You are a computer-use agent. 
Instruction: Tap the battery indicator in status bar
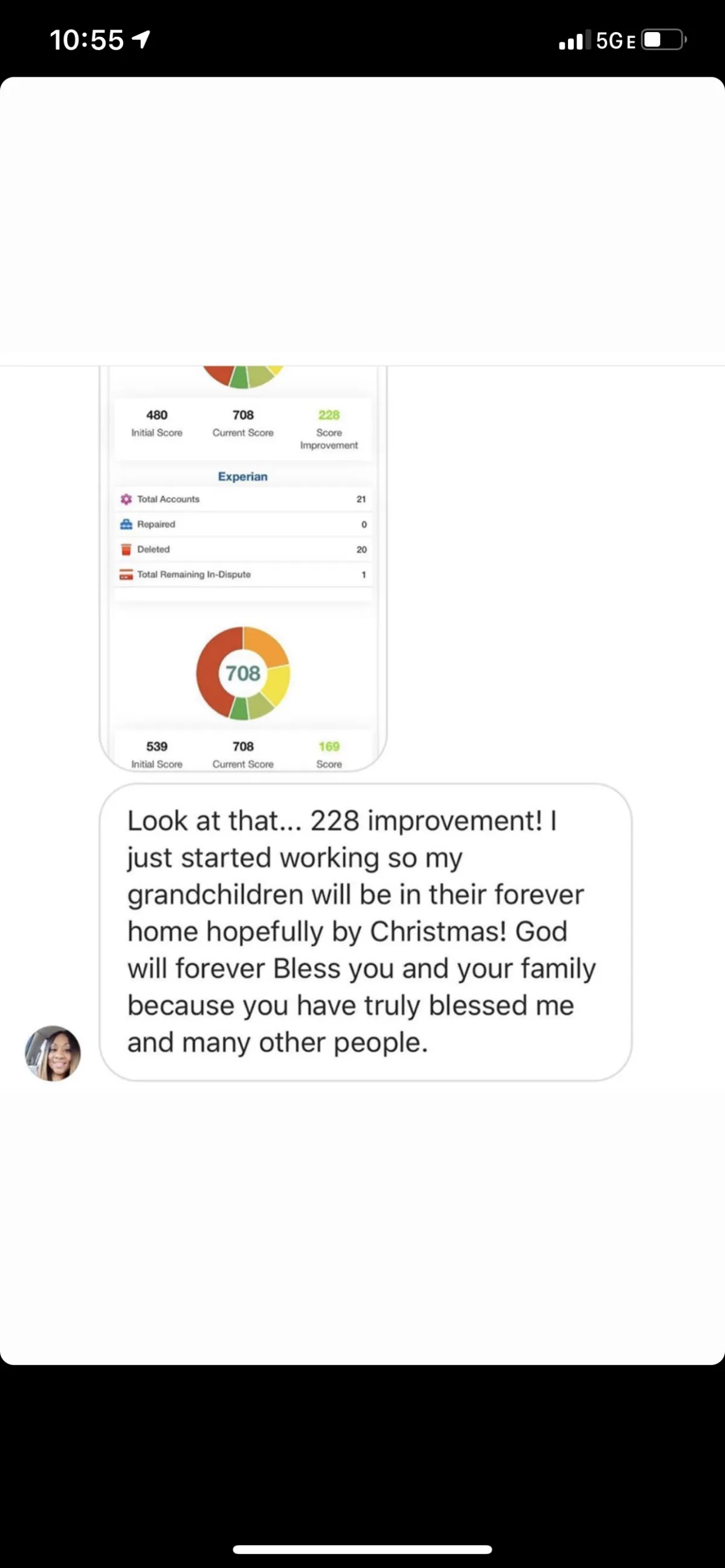pos(665,40)
